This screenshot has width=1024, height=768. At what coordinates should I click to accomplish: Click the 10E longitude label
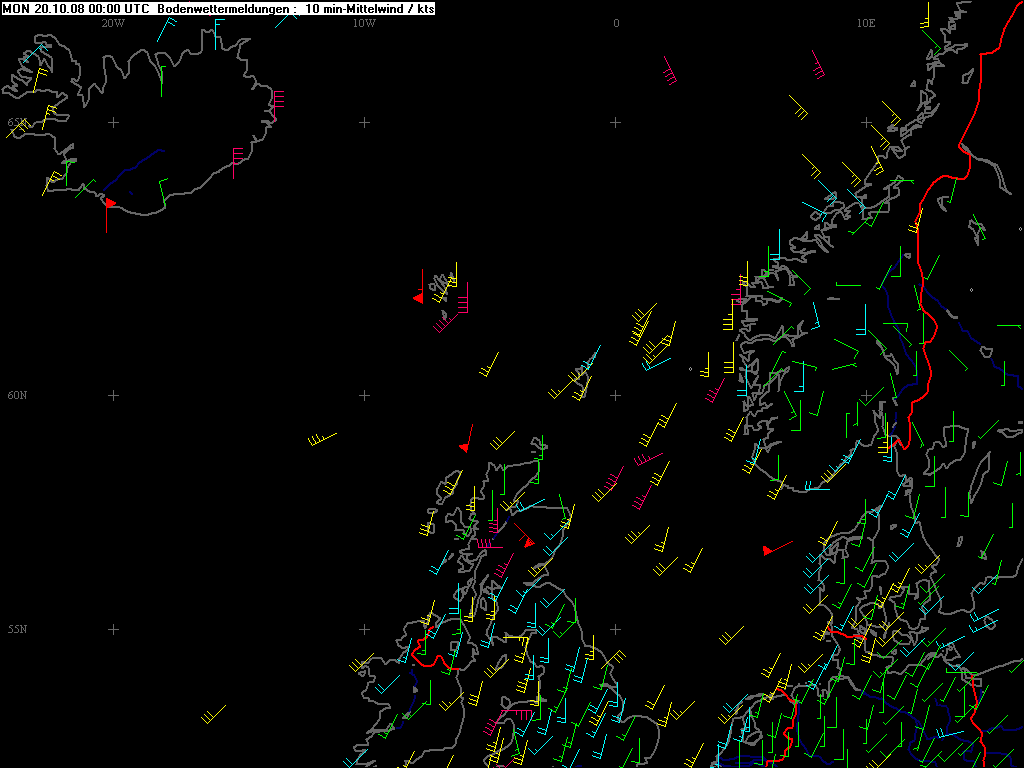pos(866,24)
